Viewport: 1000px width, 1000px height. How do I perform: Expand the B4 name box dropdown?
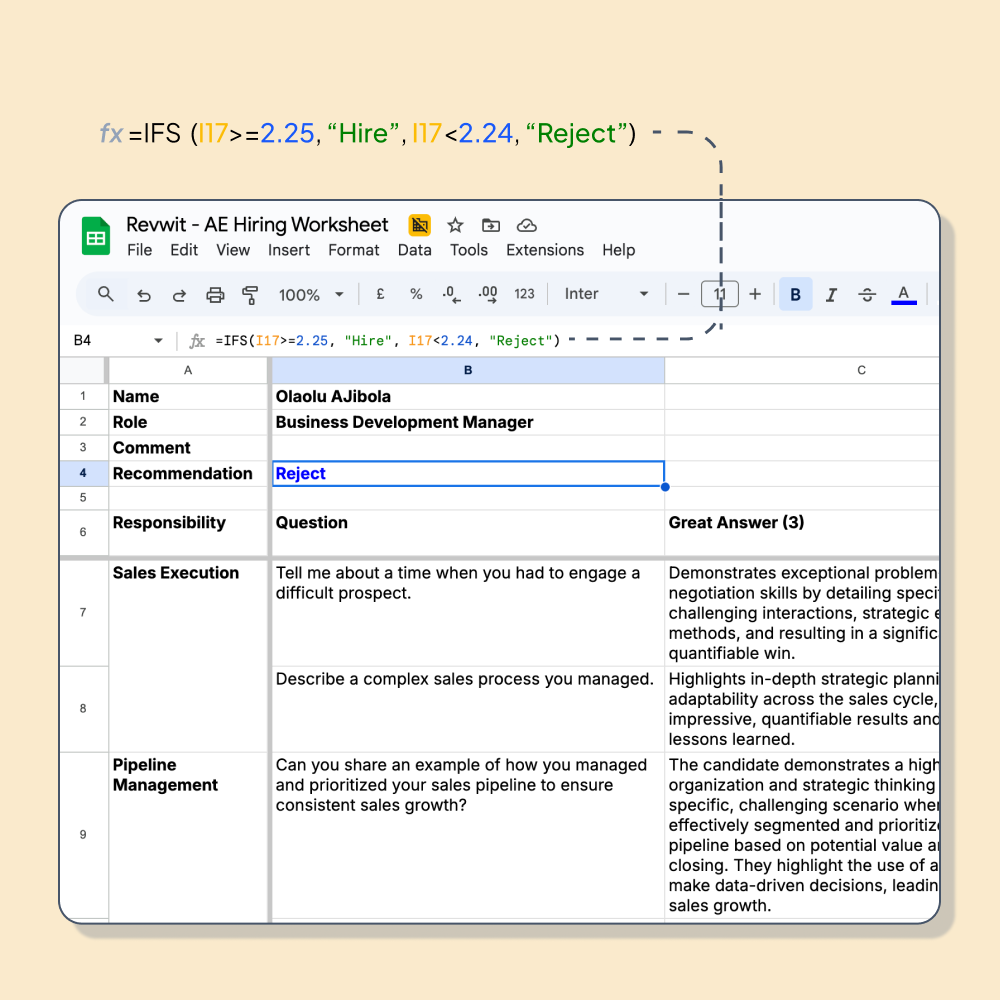click(x=158, y=341)
